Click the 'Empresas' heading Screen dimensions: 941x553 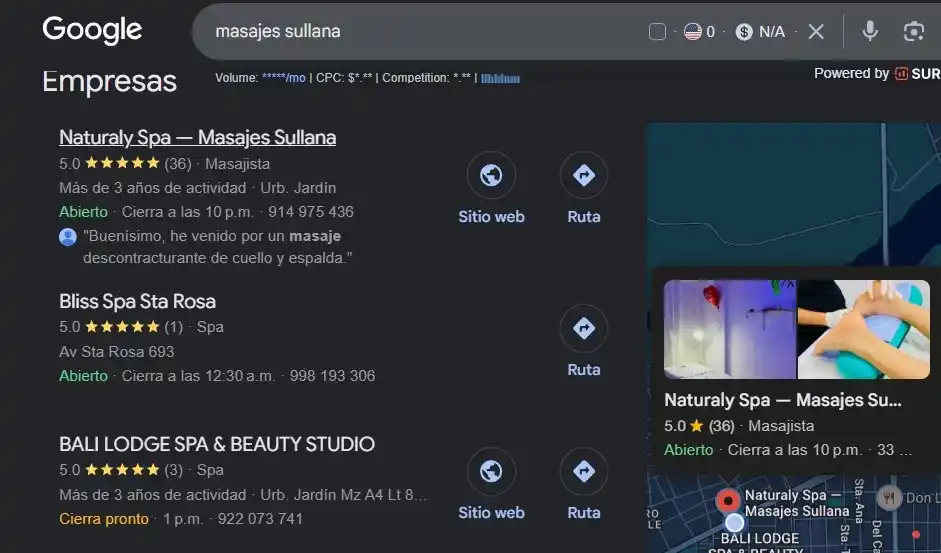click(109, 82)
